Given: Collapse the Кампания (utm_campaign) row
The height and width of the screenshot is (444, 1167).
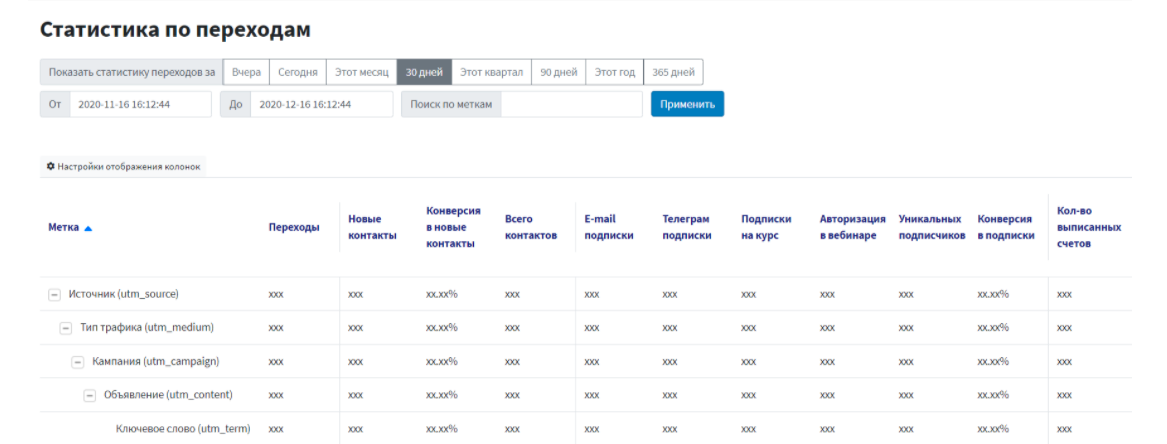Looking at the screenshot, I should coord(78,362).
